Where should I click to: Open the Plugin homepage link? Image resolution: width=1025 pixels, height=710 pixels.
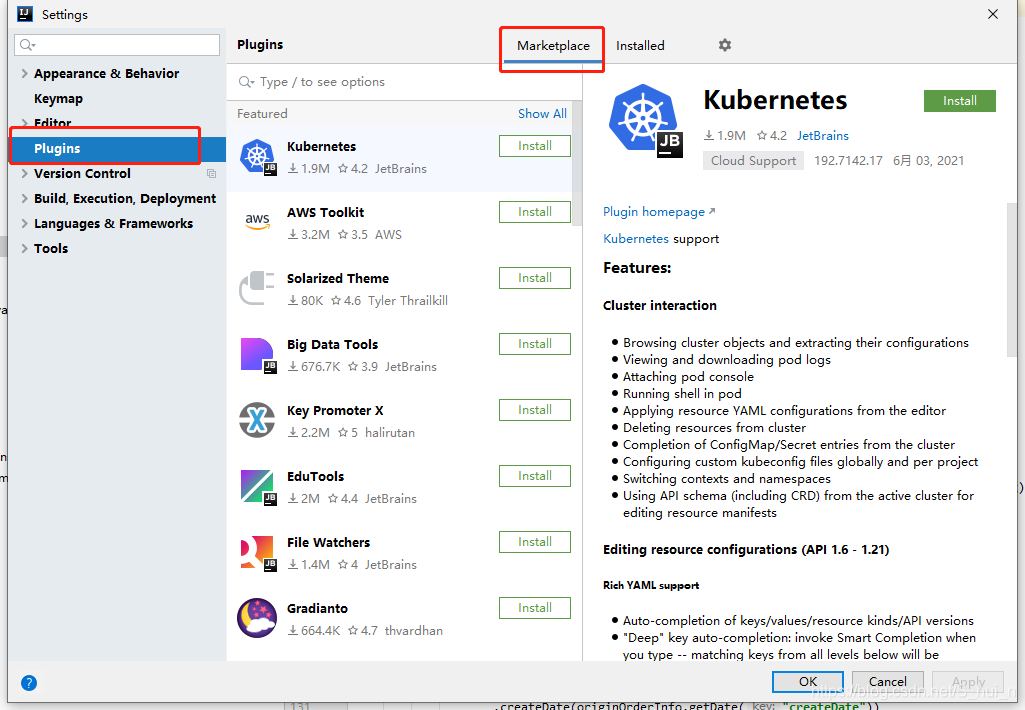click(658, 212)
